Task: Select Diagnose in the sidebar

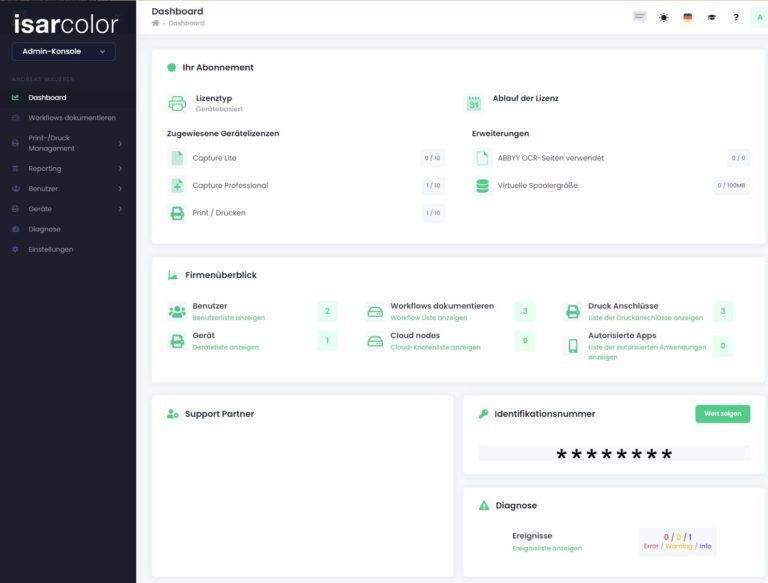Action: click(x=45, y=229)
